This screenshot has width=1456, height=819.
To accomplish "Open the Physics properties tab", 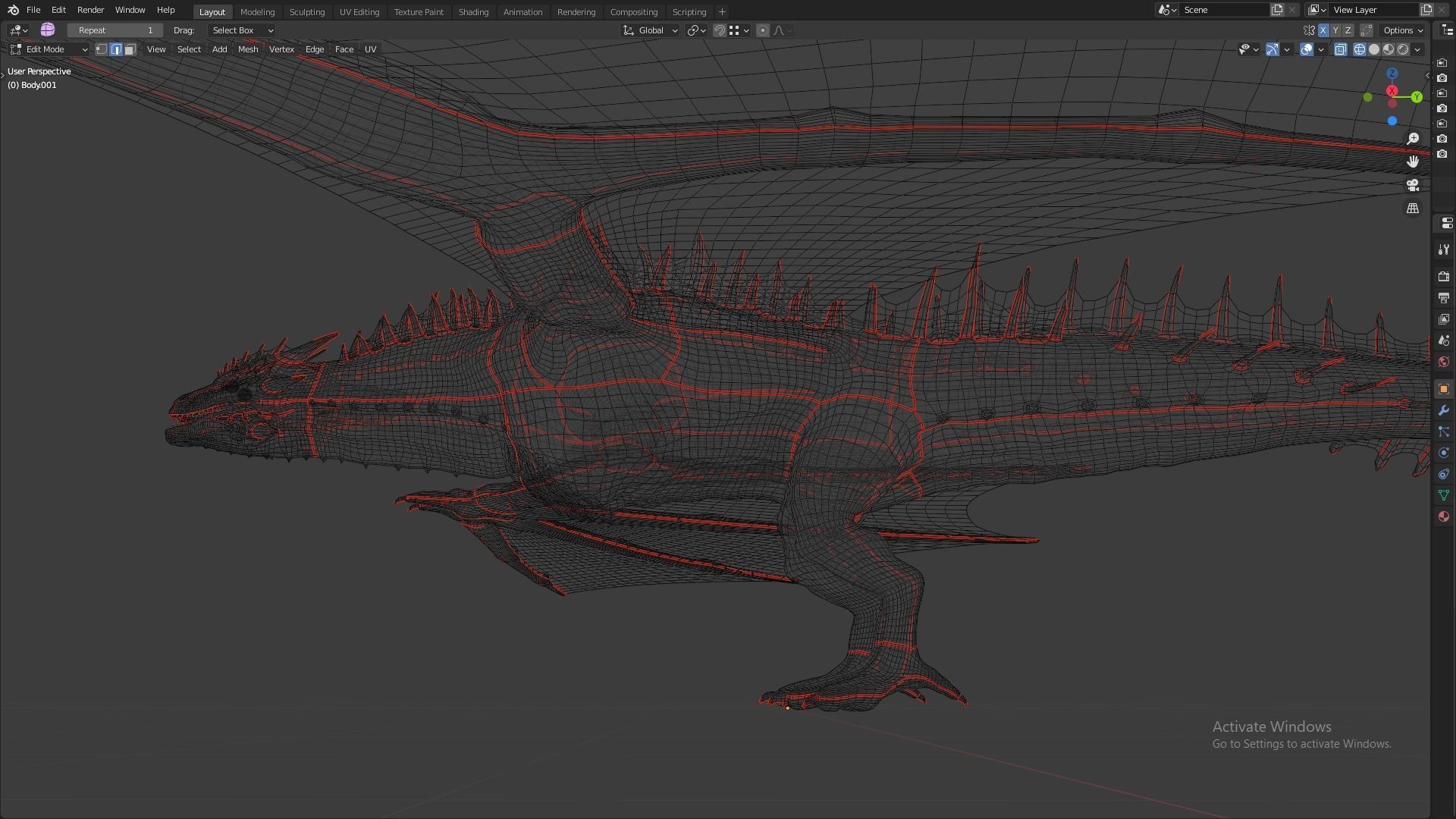I will pyautogui.click(x=1444, y=453).
